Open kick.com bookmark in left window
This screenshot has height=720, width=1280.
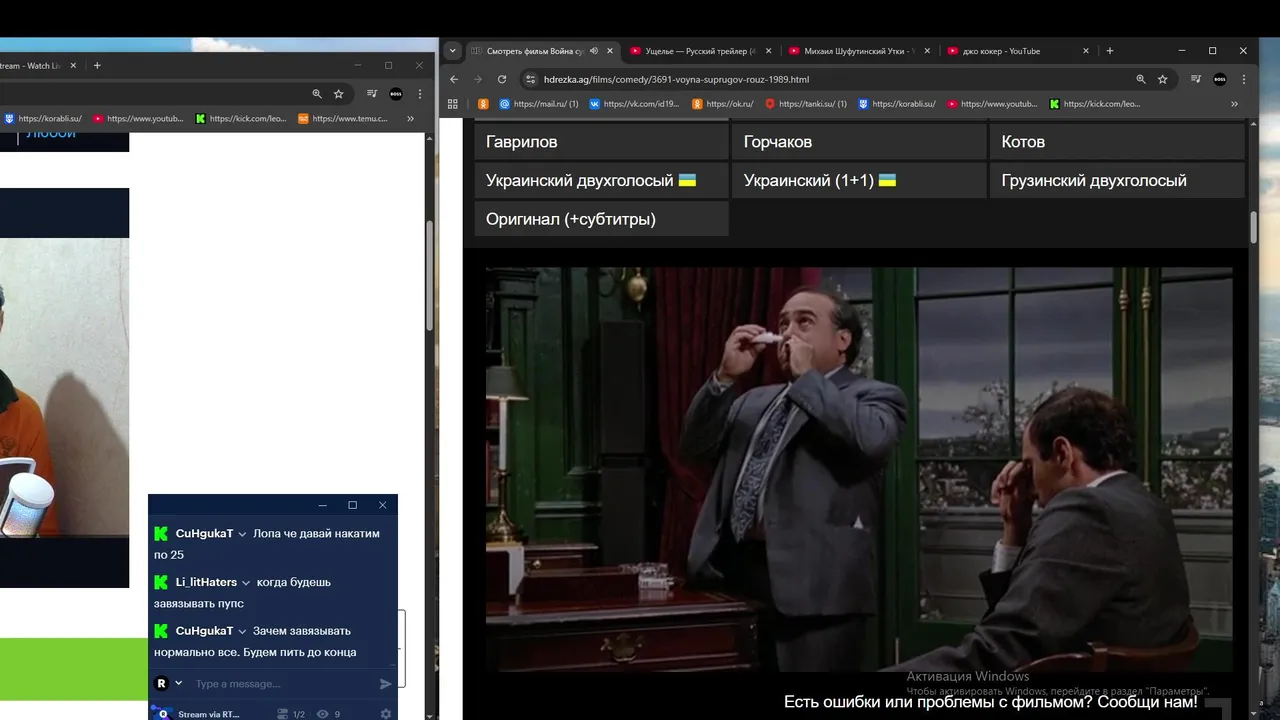pyautogui.click(x=241, y=118)
